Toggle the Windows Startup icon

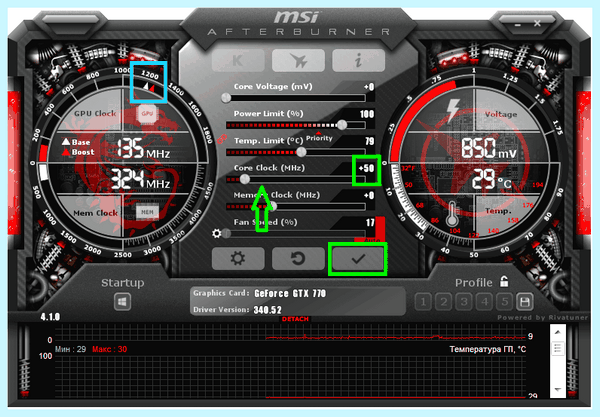pos(122,302)
